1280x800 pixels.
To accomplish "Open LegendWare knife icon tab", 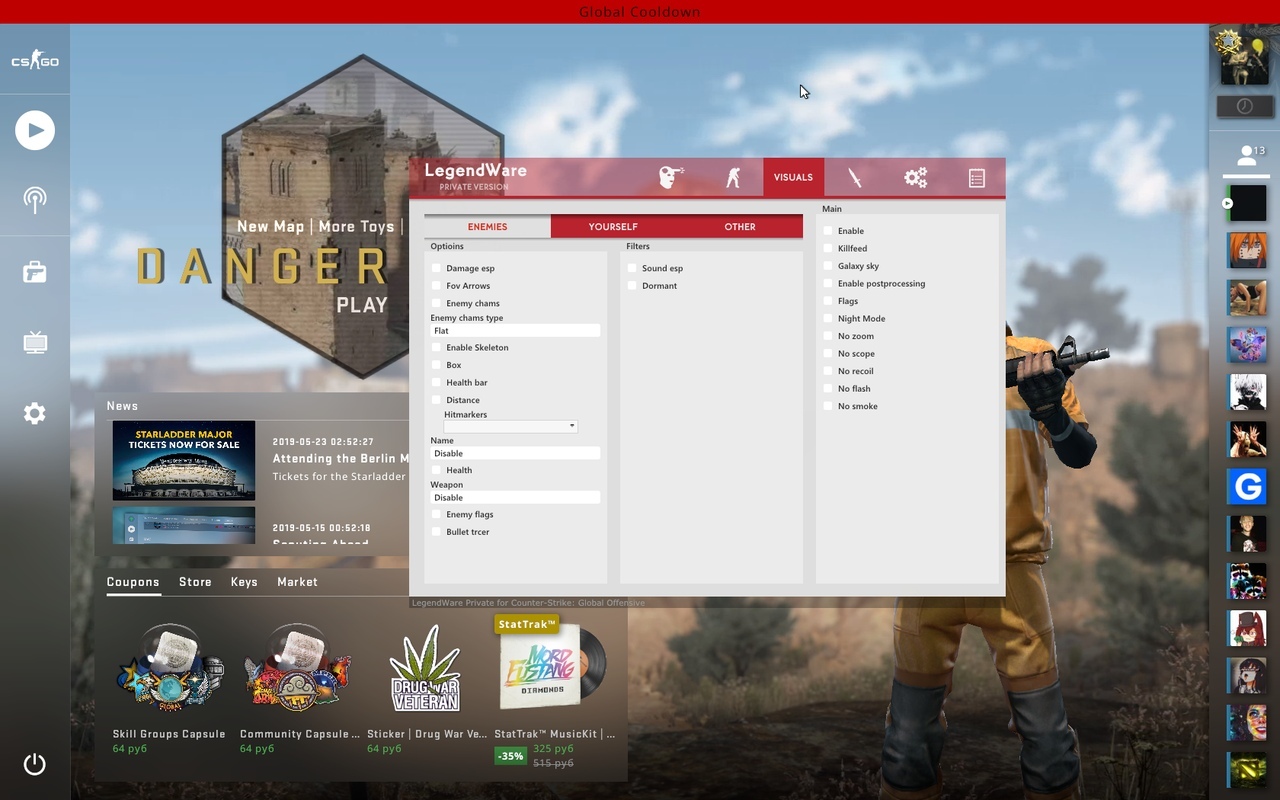I will pyautogui.click(x=855, y=177).
